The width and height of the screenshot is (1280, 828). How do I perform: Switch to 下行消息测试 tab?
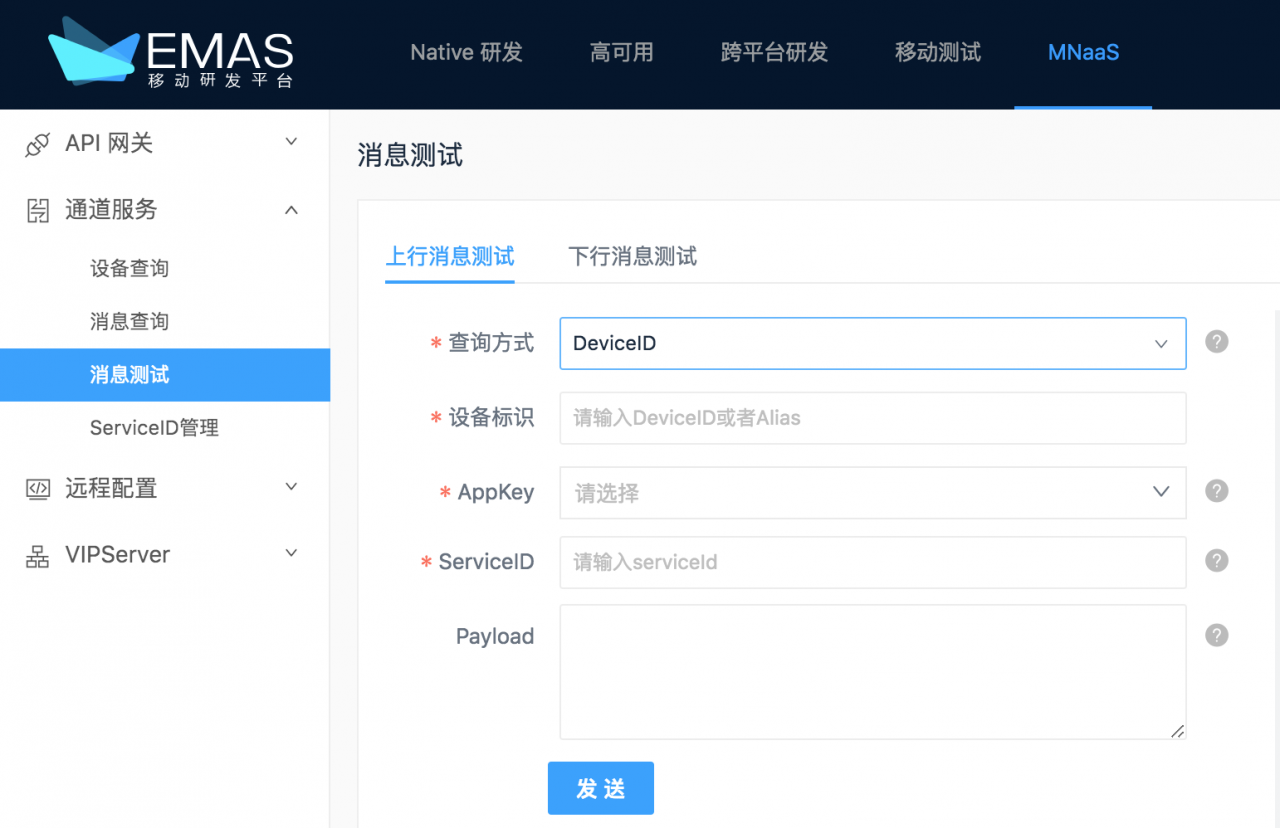point(632,257)
